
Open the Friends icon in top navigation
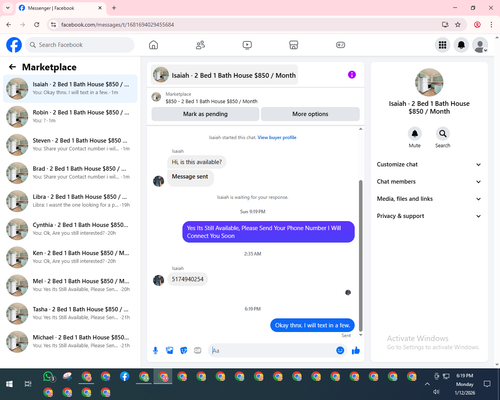coord(200,45)
